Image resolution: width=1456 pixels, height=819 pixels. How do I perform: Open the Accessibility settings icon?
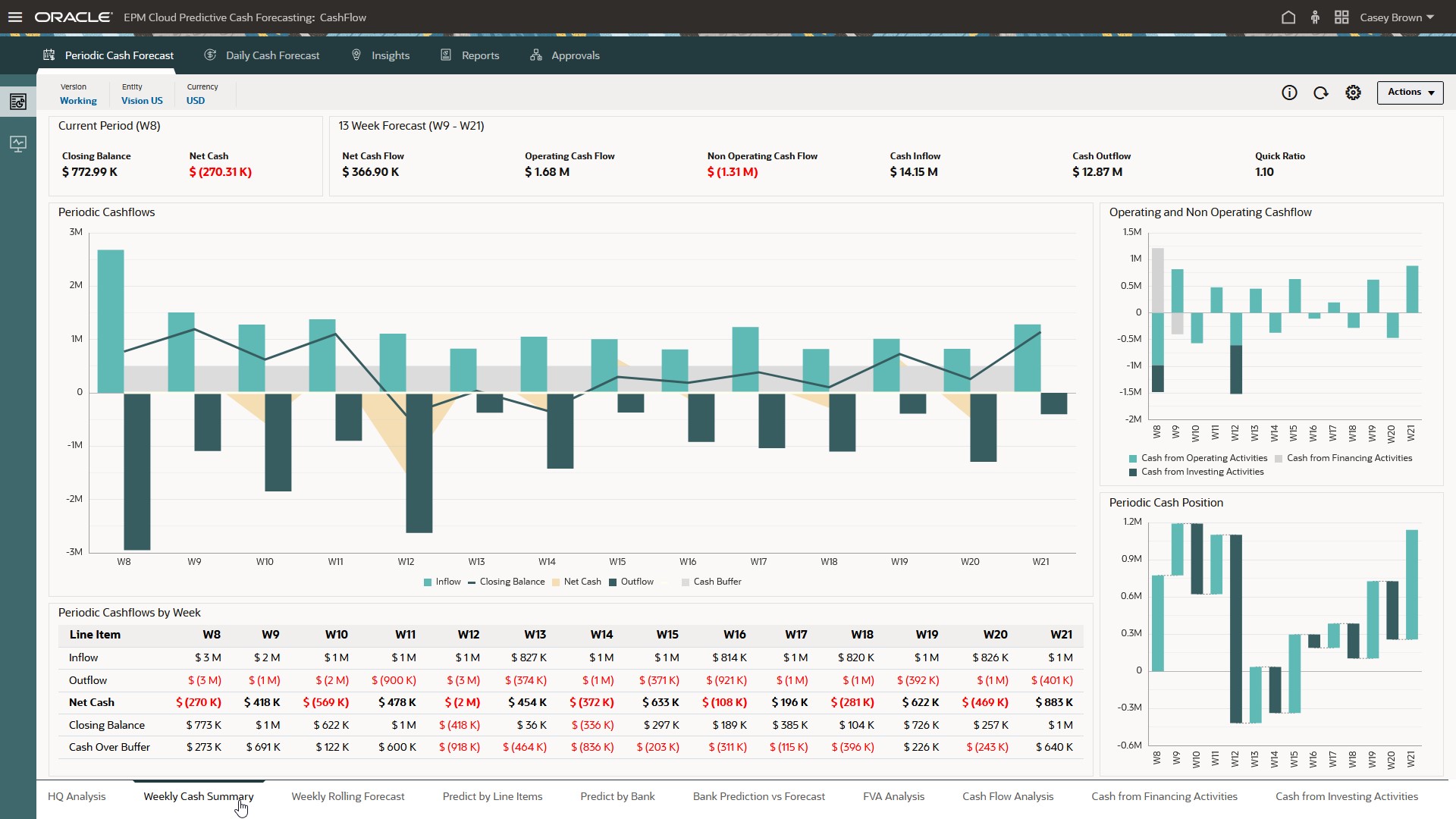1315,17
